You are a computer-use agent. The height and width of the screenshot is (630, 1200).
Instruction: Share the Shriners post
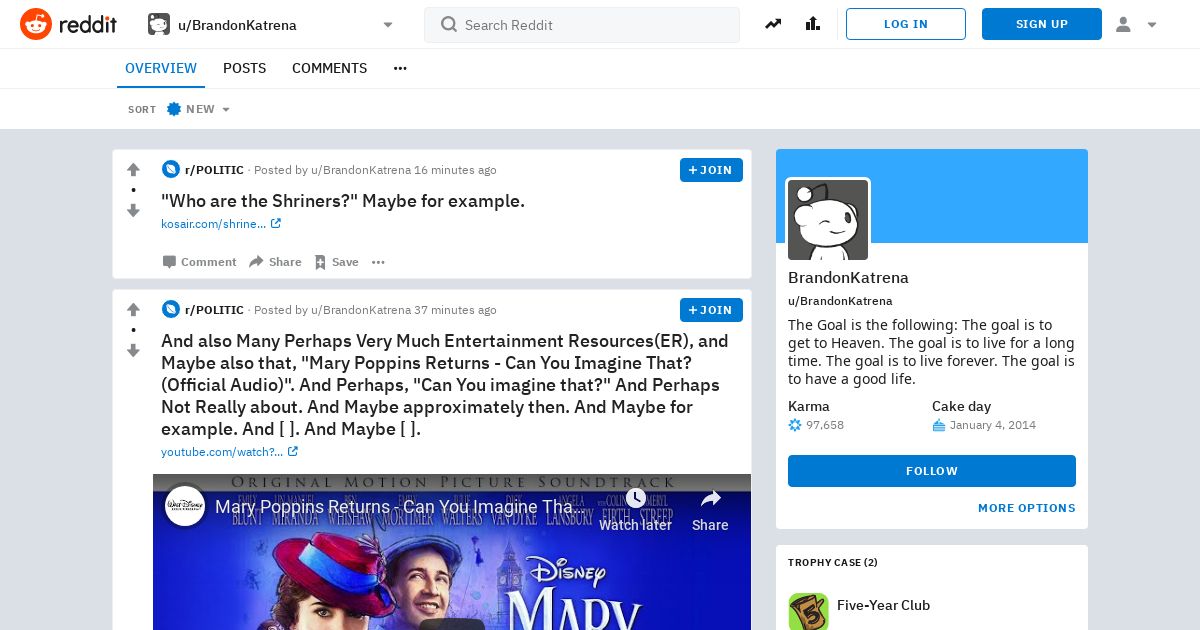tap(275, 262)
